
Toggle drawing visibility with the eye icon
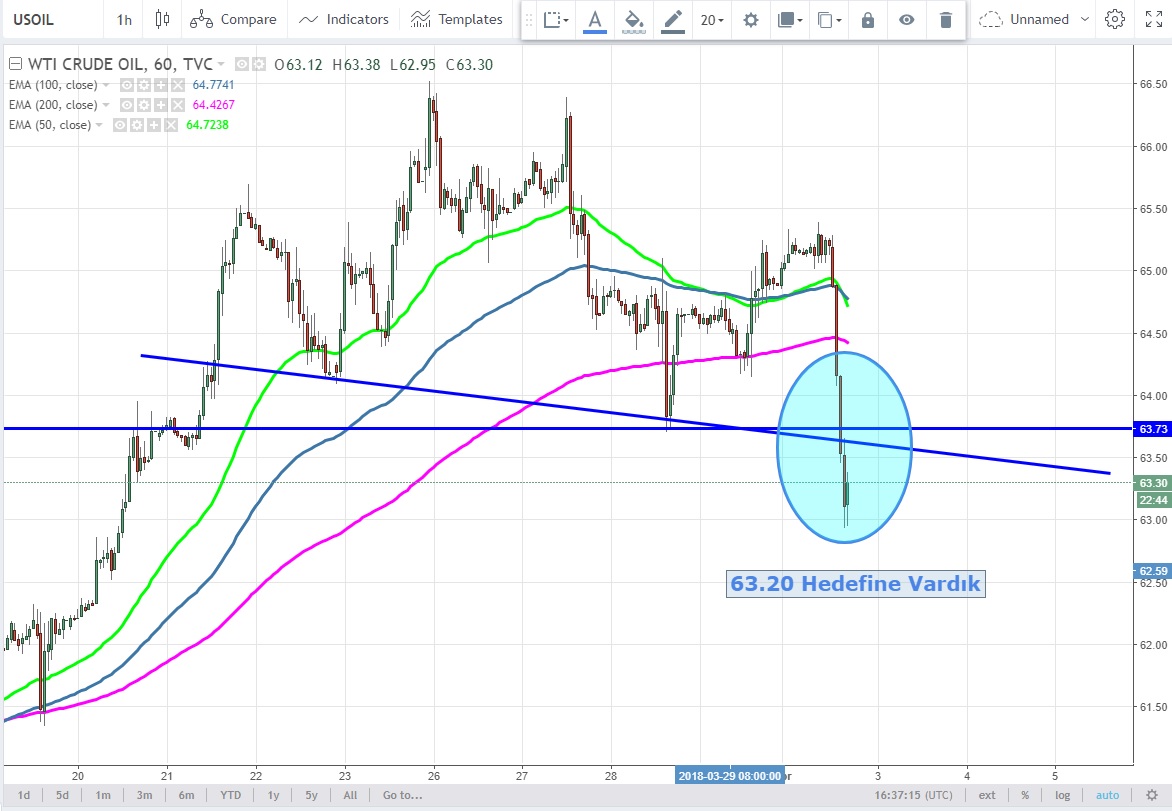(906, 19)
